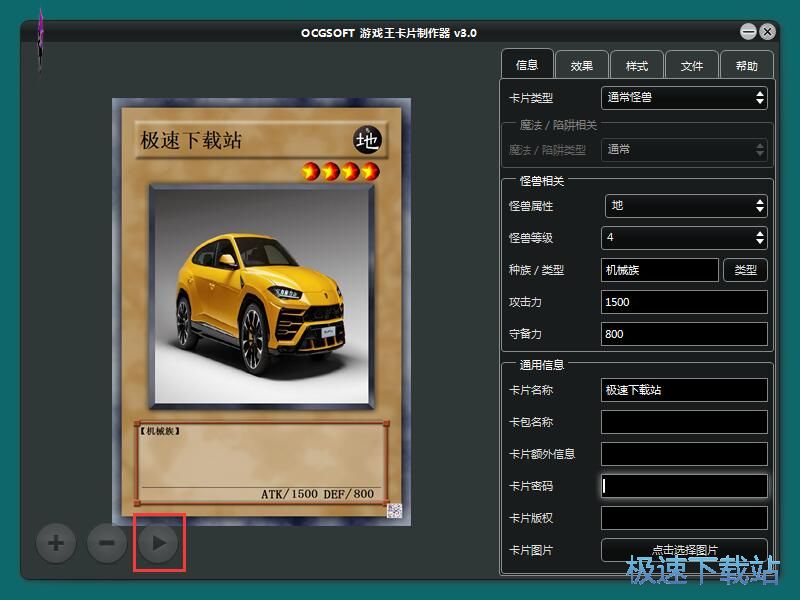Click the 种族/类型 field containing 机械族
Screen dimensions: 800x600
(x=660, y=270)
